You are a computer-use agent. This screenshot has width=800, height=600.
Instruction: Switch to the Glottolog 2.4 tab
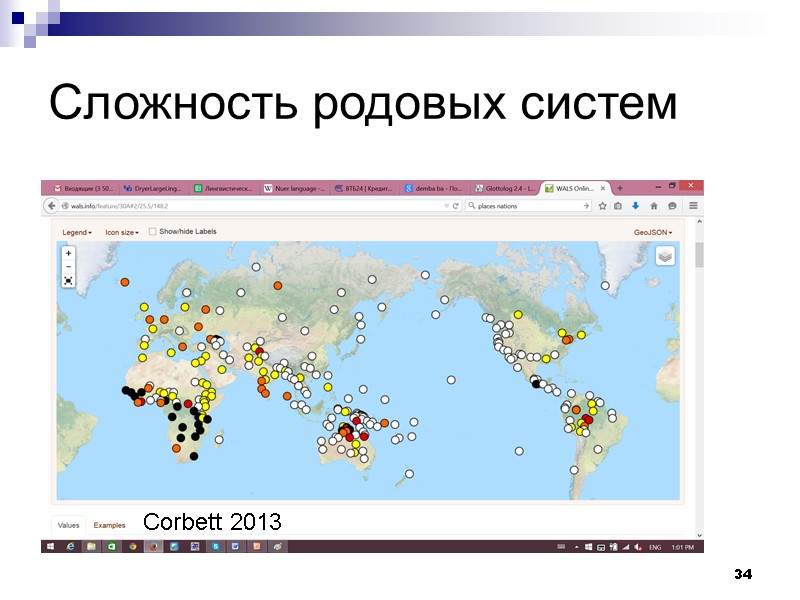click(x=505, y=188)
